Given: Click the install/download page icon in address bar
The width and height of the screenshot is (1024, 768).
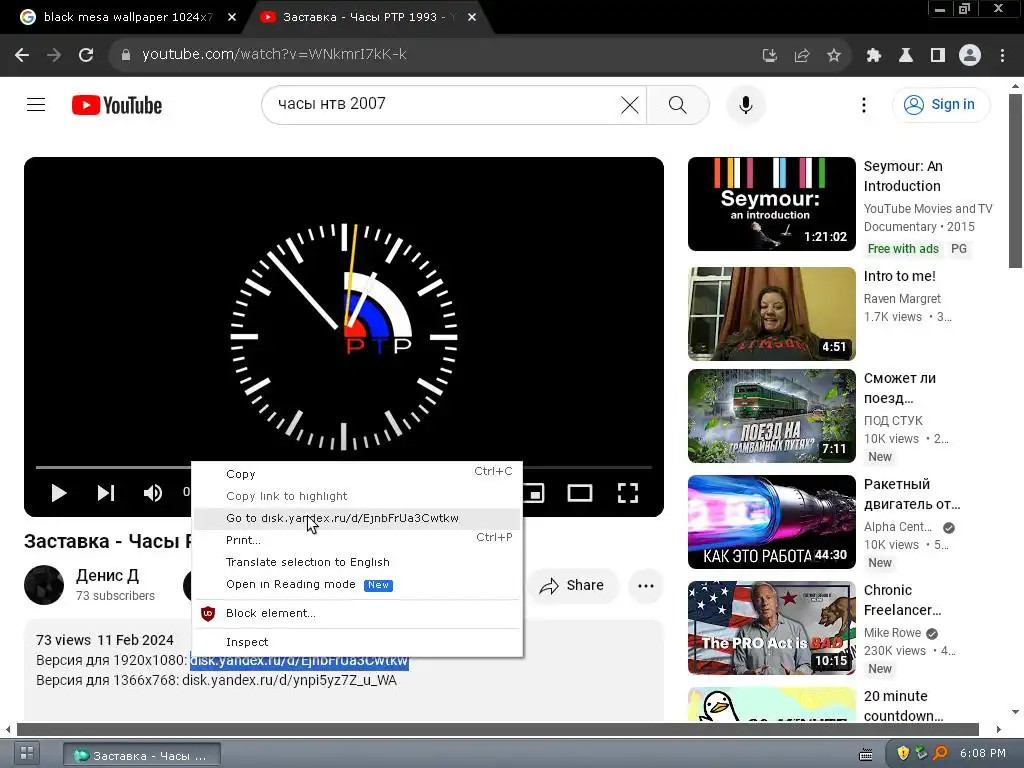Looking at the screenshot, I should click(770, 56).
